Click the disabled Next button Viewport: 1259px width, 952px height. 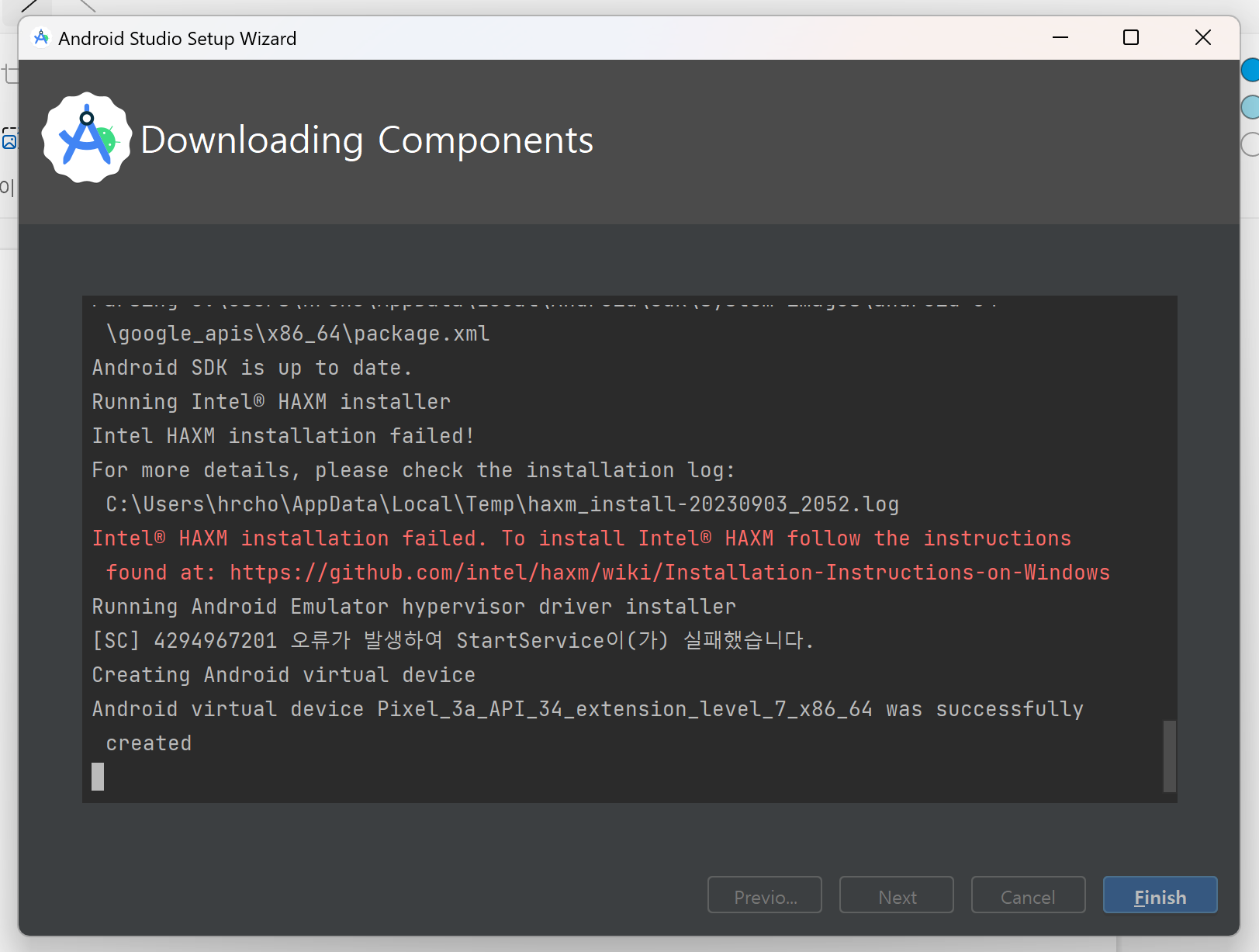pyautogui.click(x=896, y=895)
